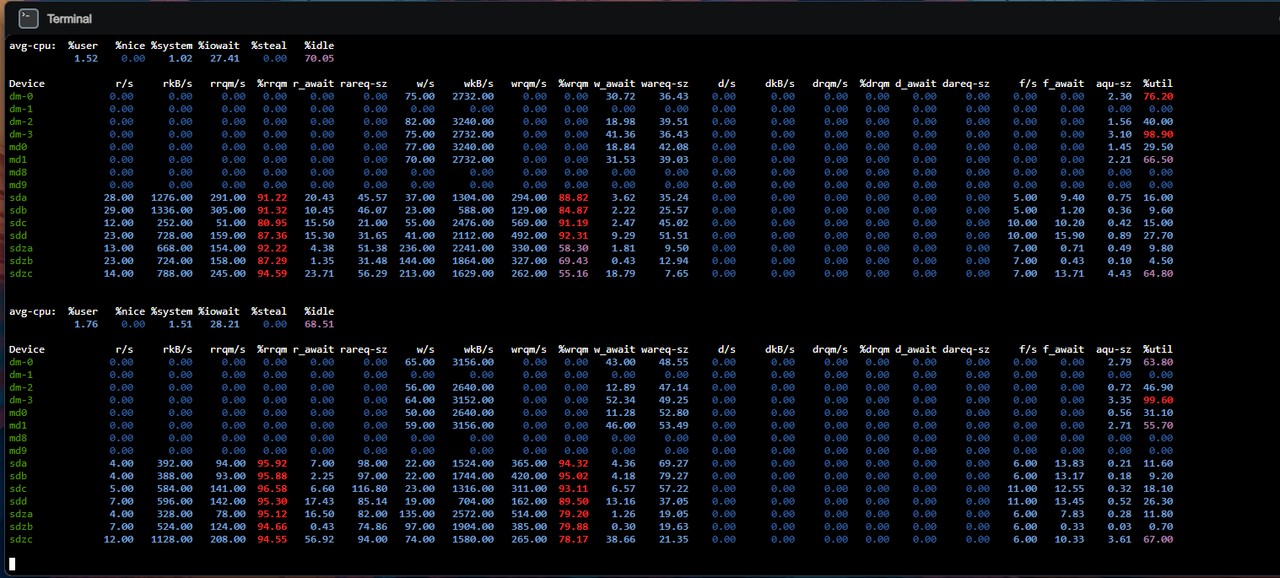Viewport: 1280px width, 578px height.
Task: Click the w/s value 236.00
Action: (x=417, y=248)
